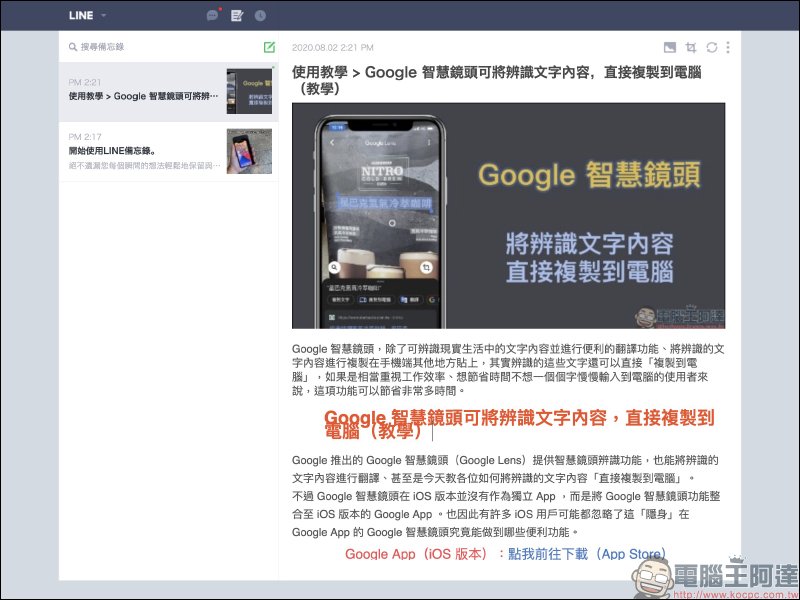
Task: Click the memo title 開始使用LINE備忘錄。
Action: point(112,151)
